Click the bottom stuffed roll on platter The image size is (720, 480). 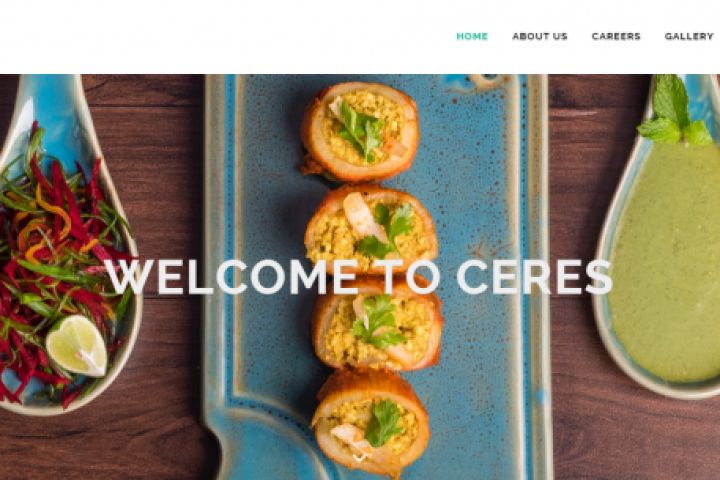point(371,422)
